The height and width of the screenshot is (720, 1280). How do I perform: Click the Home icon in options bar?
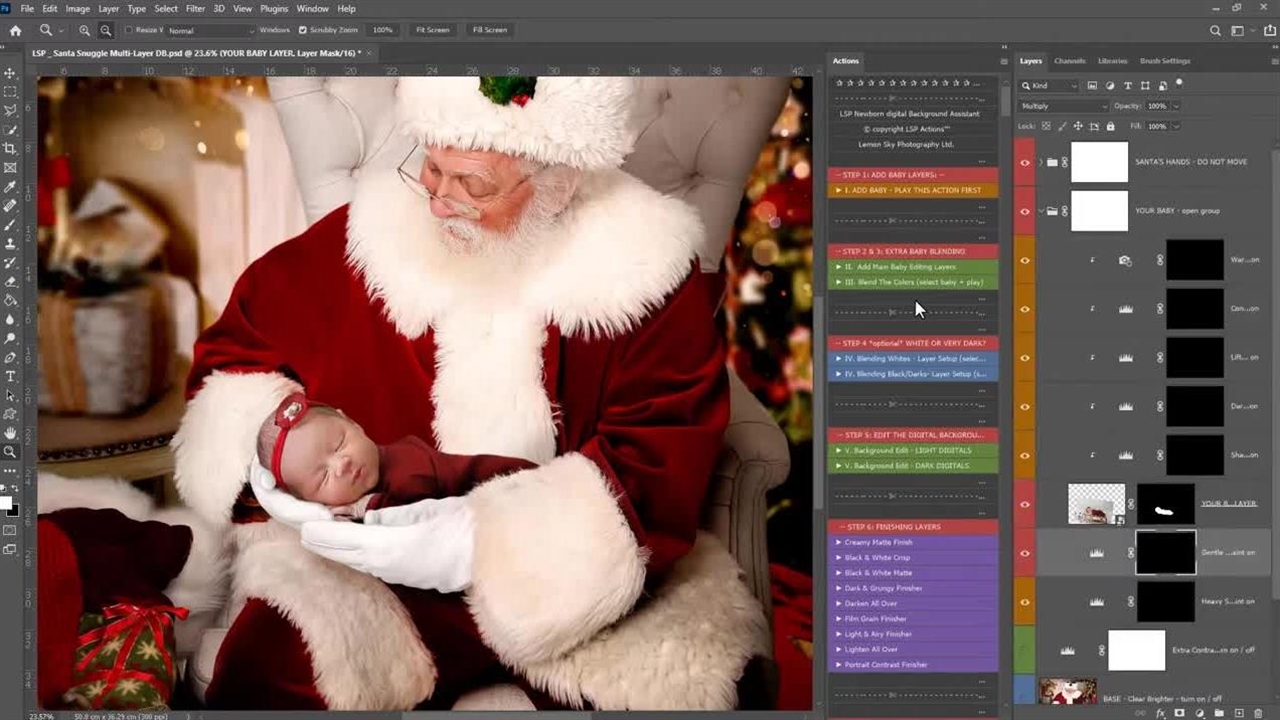15,30
